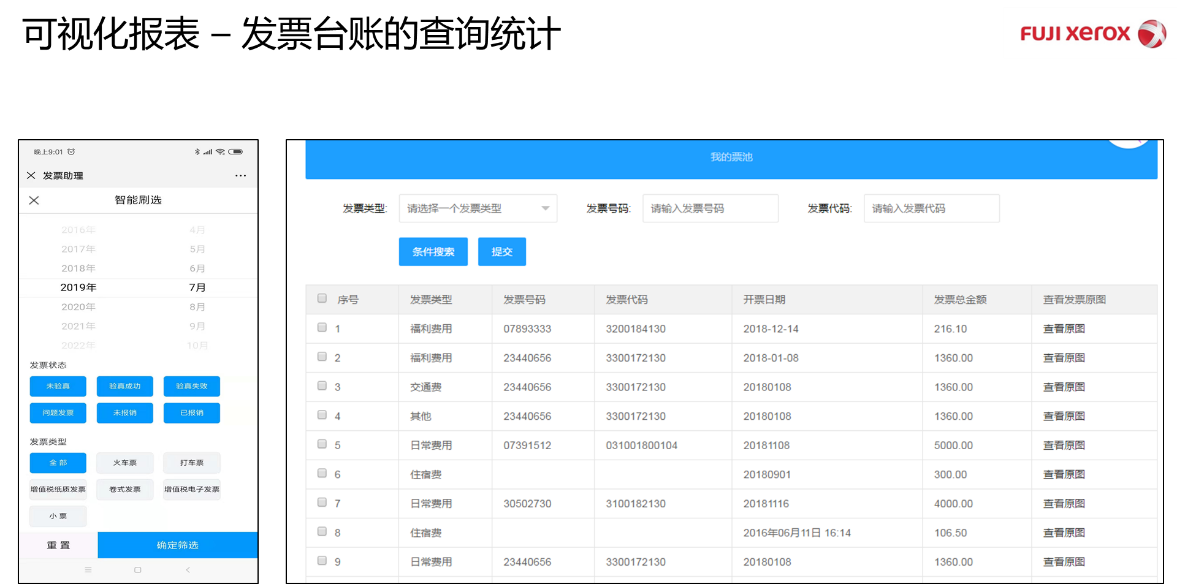The image size is (1177, 584).
Task: Tap the Android home square button
Action: click(137, 570)
